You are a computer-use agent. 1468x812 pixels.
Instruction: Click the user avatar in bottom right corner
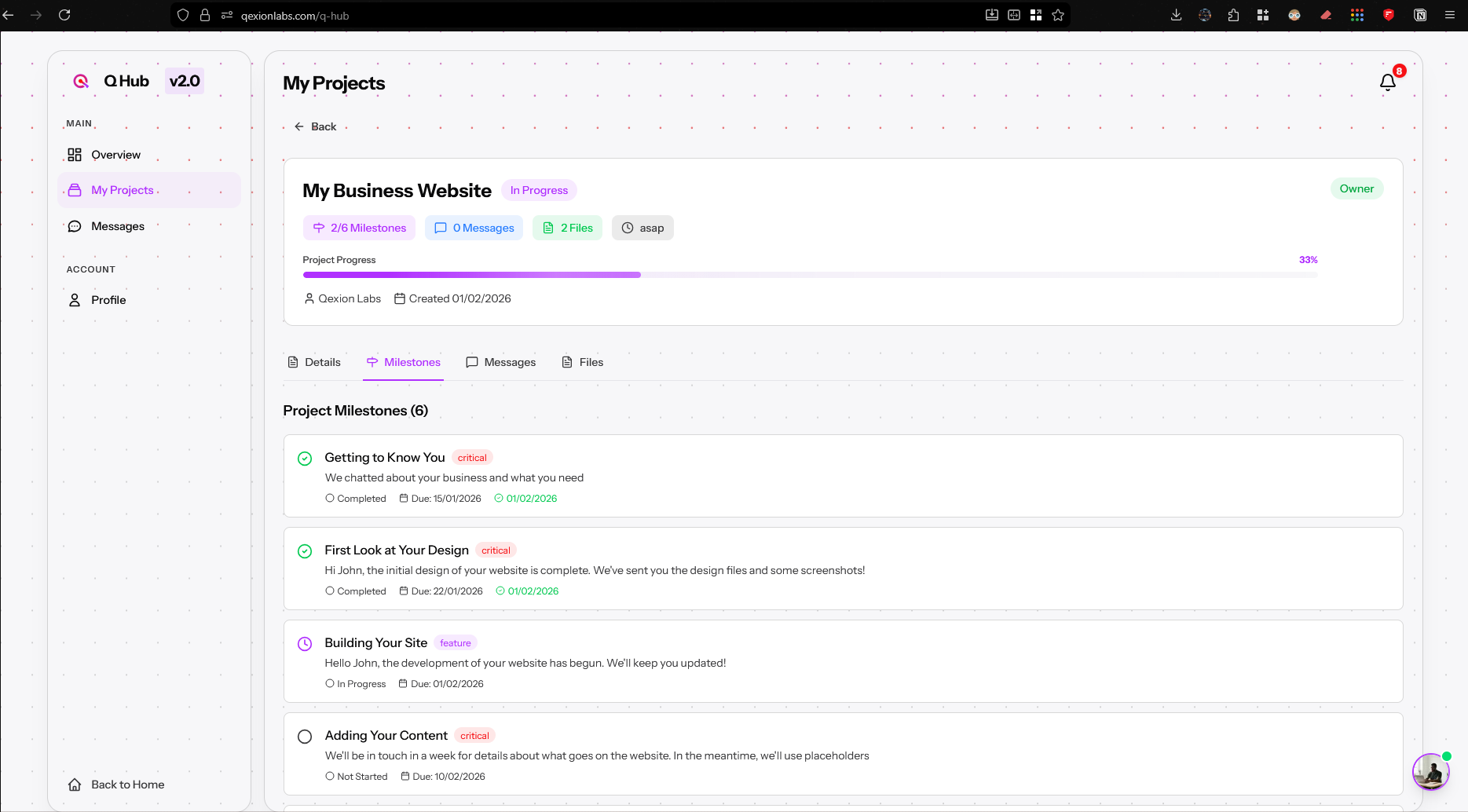coord(1430,772)
